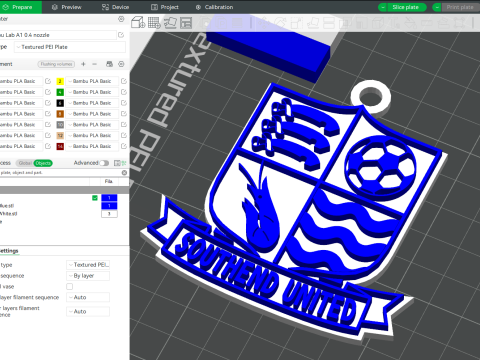The width and height of the screenshot is (480, 360).
Task: Click the Add model cube icon
Action: click(x=138, y=23)
